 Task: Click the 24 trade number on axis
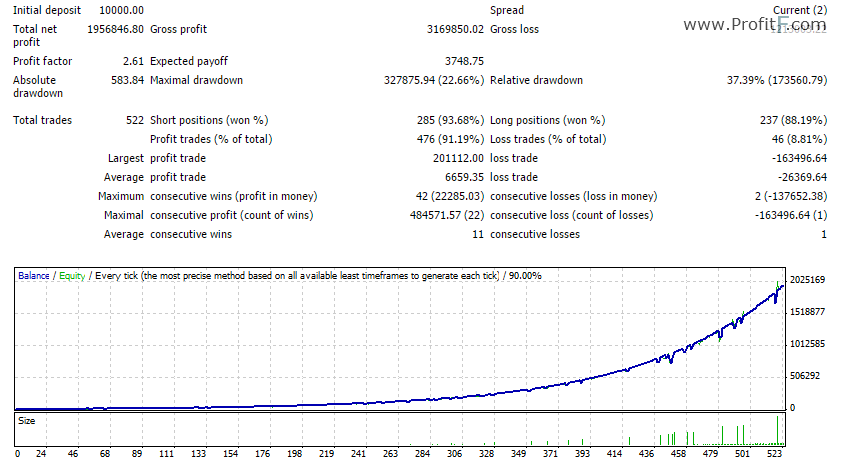point(41,454)
